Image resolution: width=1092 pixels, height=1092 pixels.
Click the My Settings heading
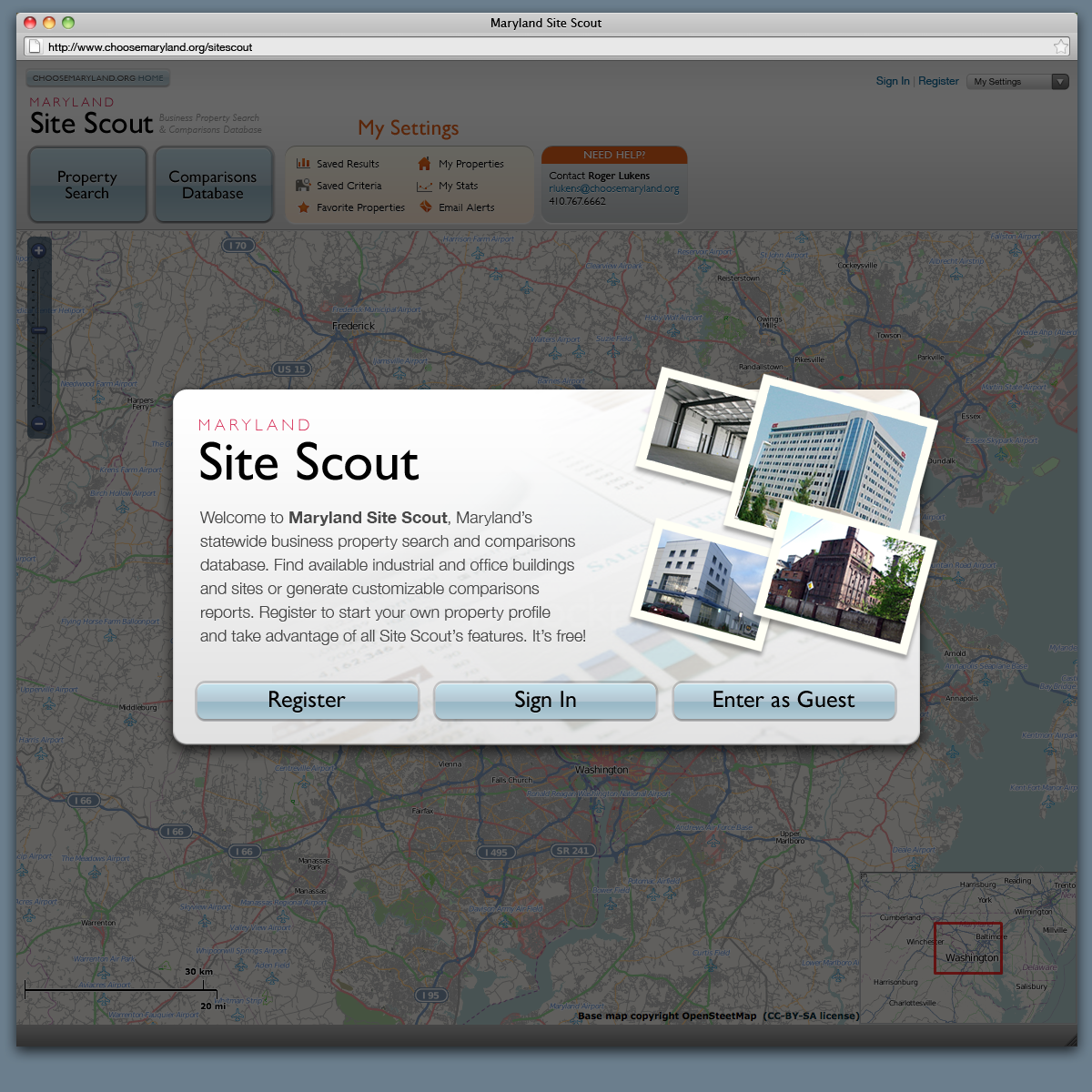click(x=409, y=128)
